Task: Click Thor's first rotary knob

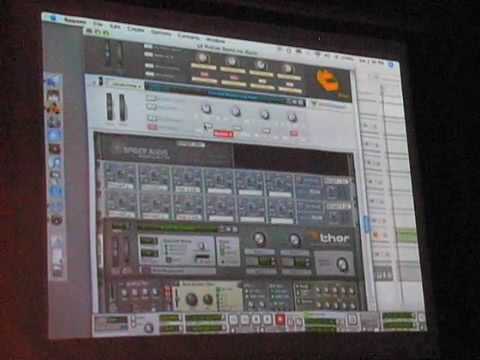Action: pos(259,238)
